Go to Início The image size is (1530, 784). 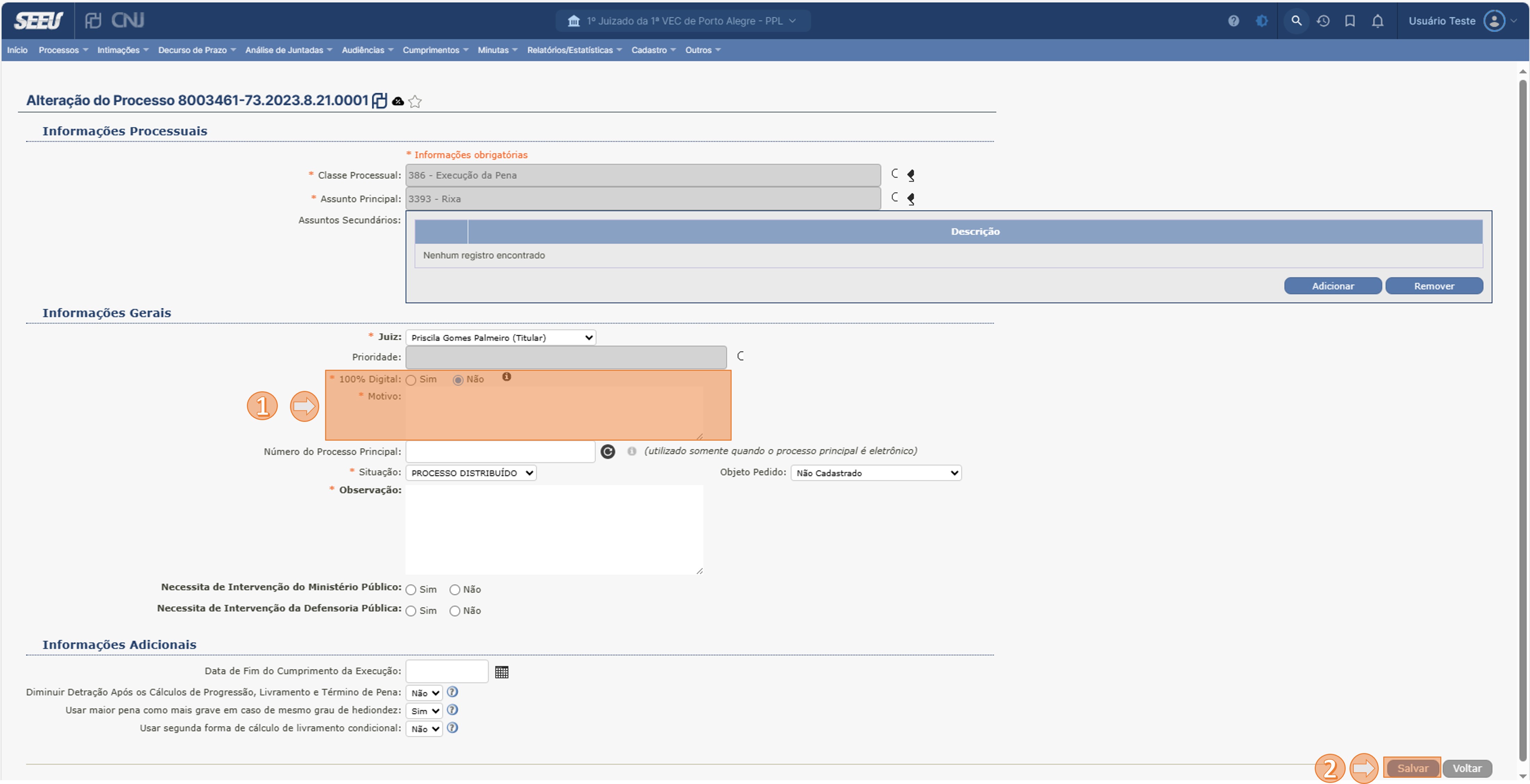point(17,50)
